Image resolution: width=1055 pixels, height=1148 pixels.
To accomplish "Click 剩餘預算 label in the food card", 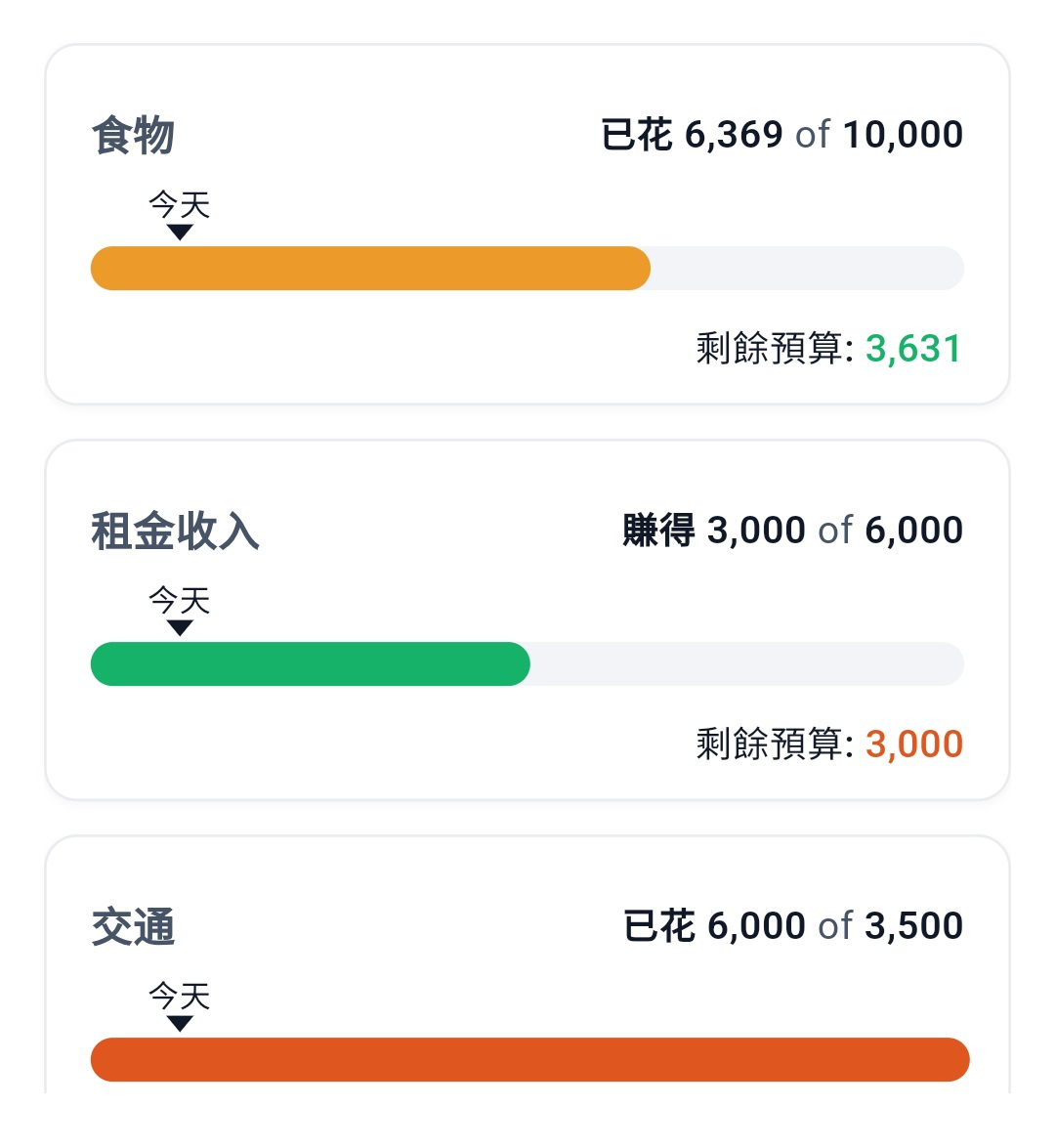I will point(776,349).
